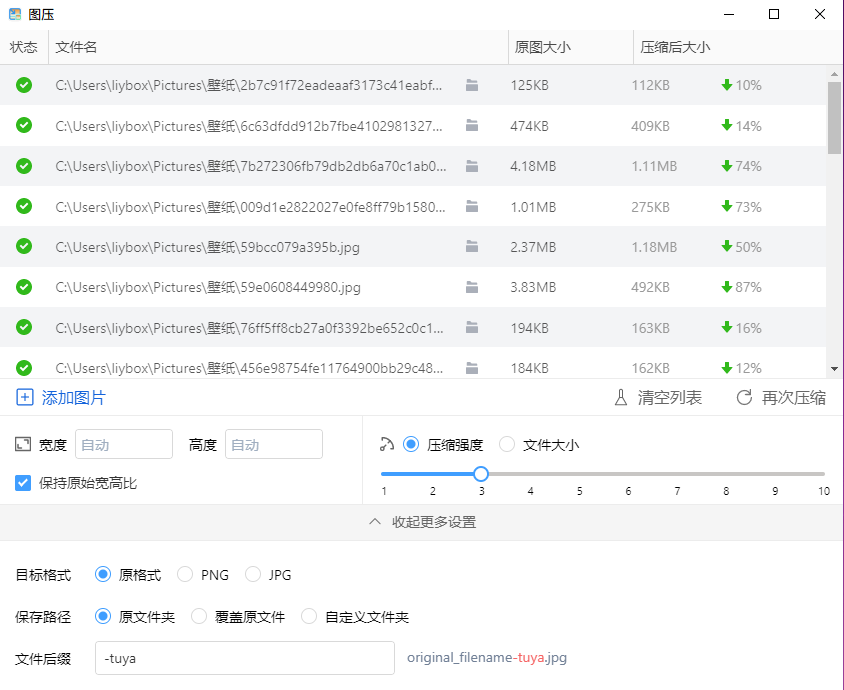Click original_filename-tuya.jpg preview text
Screen dimensions: 844x690
487,658
